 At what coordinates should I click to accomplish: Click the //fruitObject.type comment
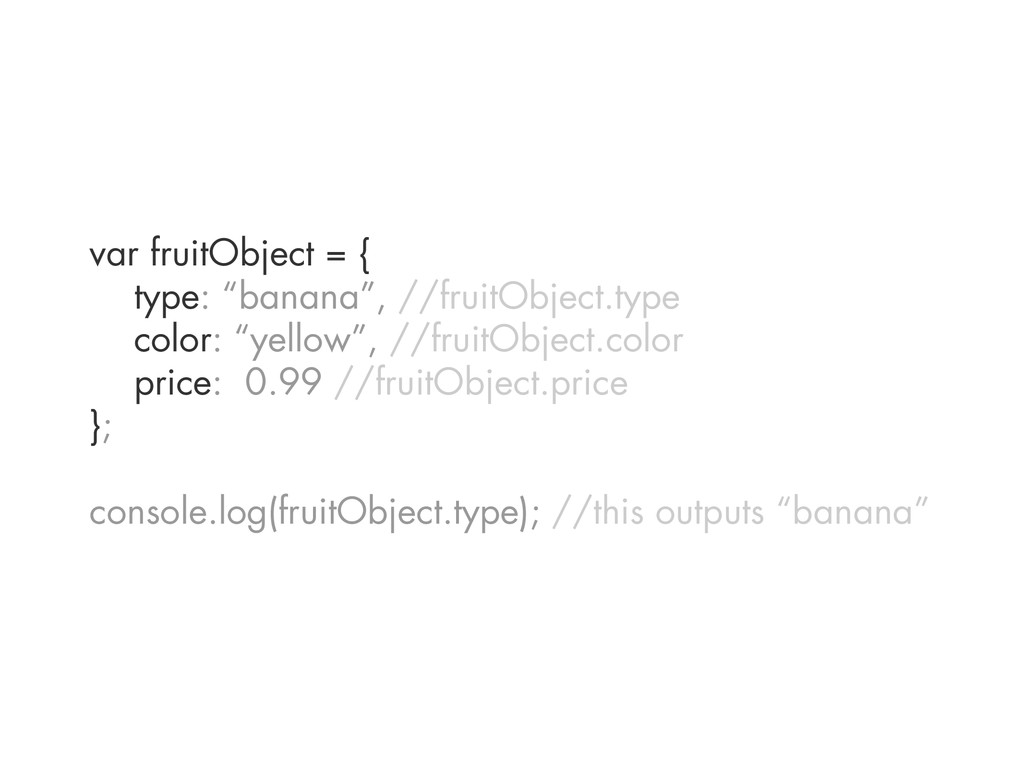click(x=539, y=297)
